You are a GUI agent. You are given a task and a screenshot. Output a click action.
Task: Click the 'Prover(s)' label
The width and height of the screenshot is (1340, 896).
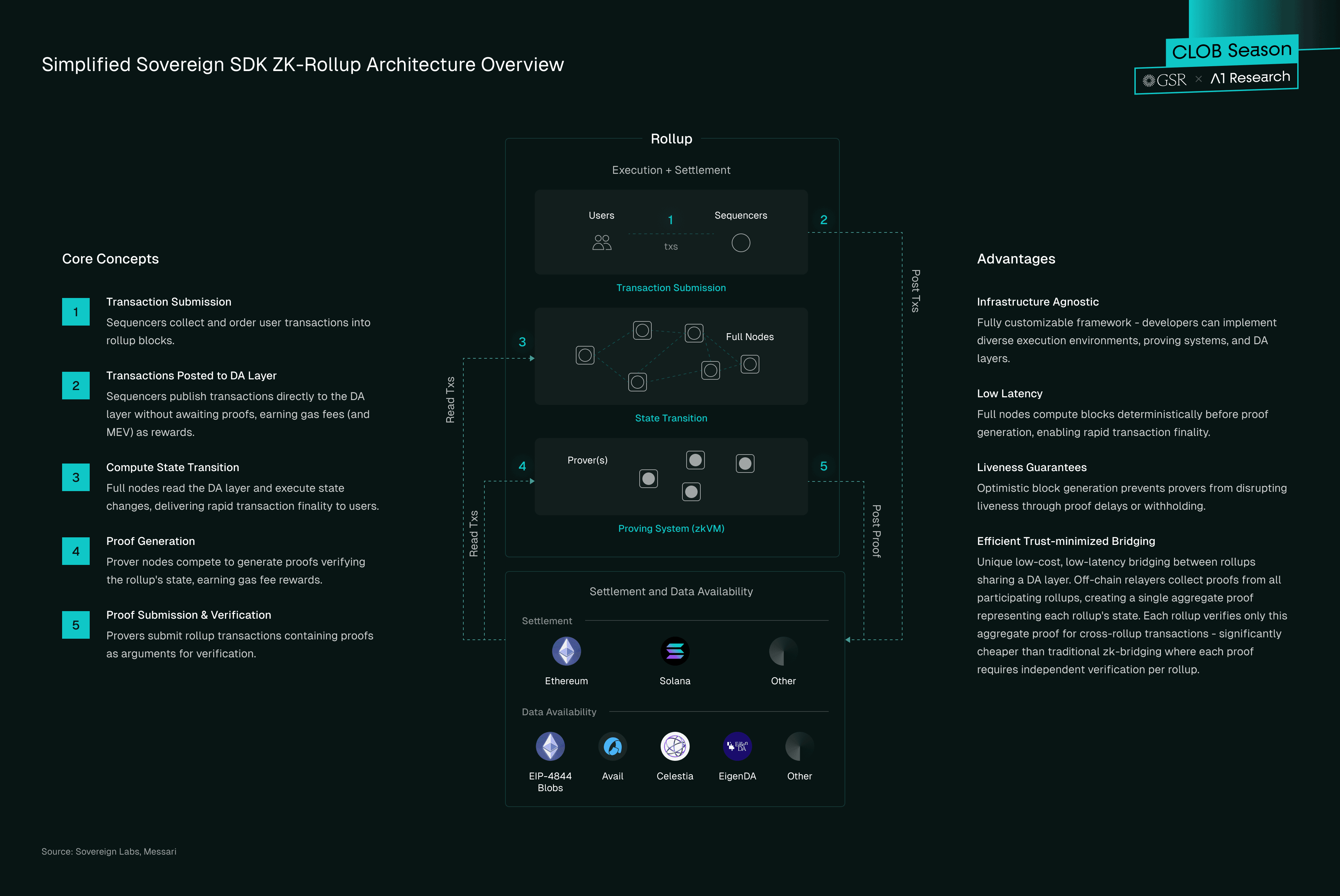[x=588, y=460]
